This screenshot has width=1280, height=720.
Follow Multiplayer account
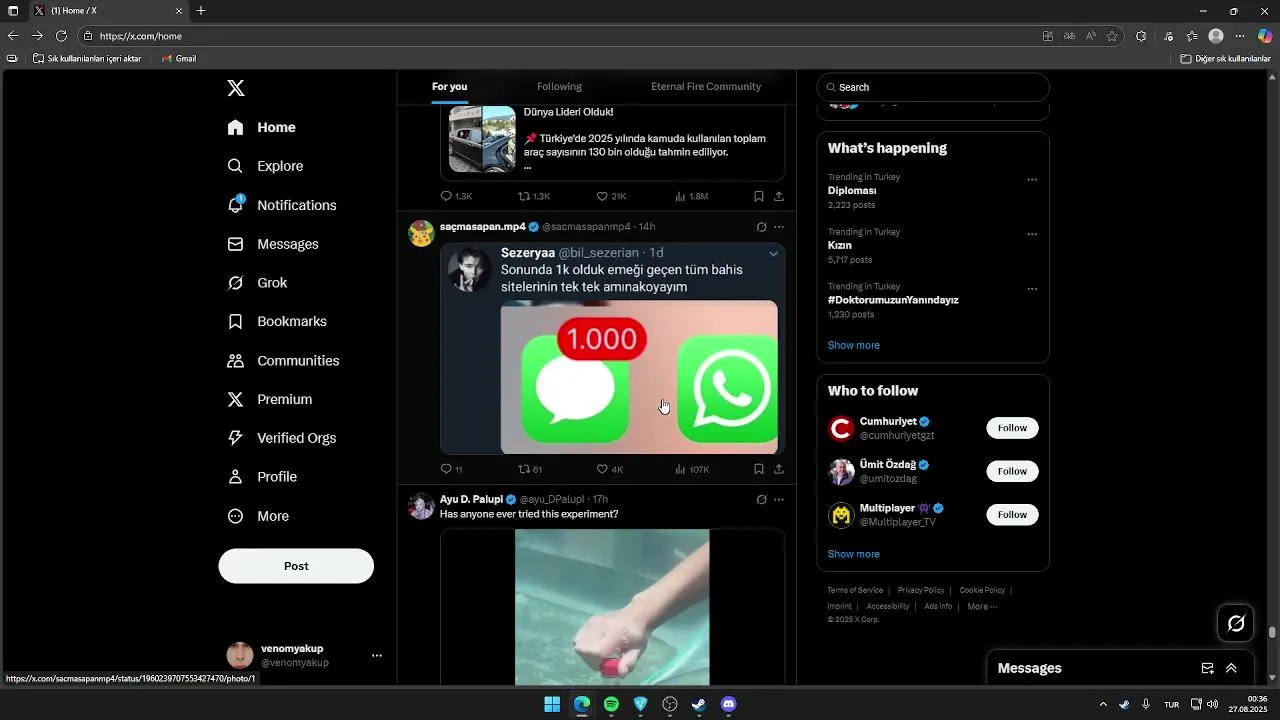(x=1012, y=515)
